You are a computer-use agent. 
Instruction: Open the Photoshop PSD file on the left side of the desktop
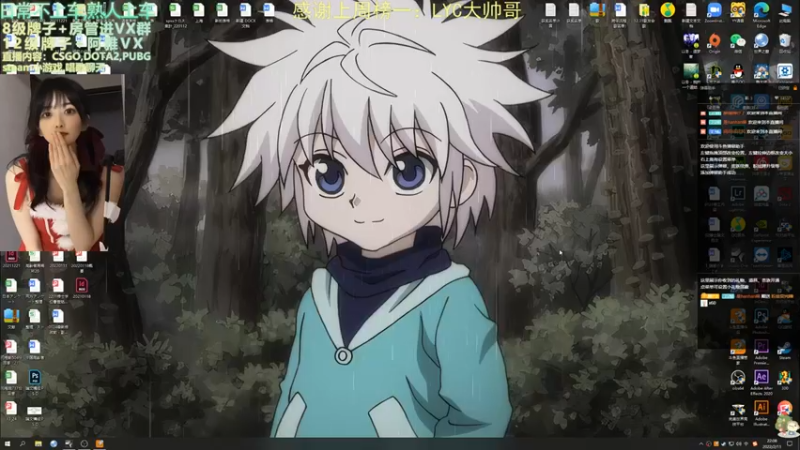tap(34, 378)
